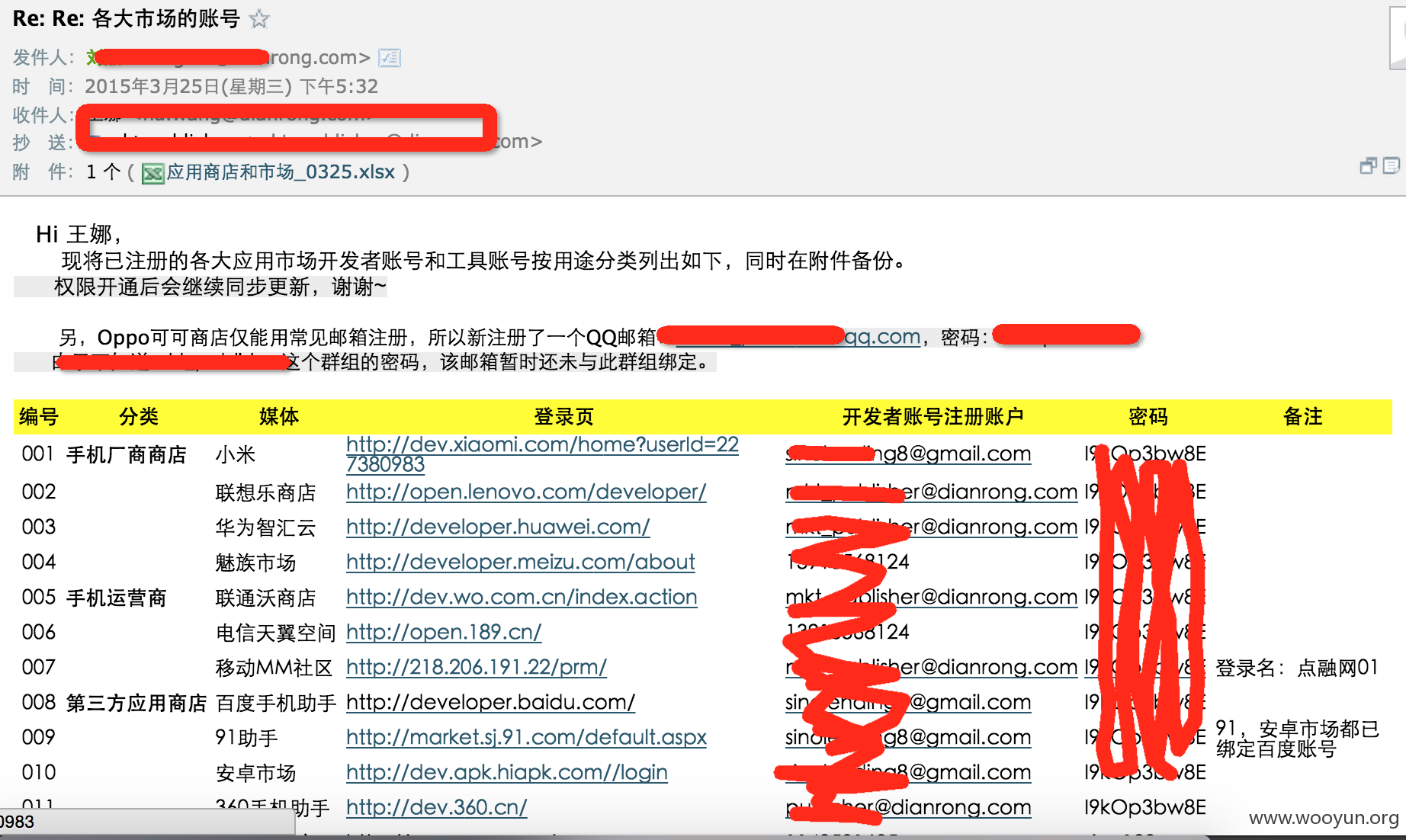Click the 分类 column header
1406x840 pixels.
[x=139, y=416]
